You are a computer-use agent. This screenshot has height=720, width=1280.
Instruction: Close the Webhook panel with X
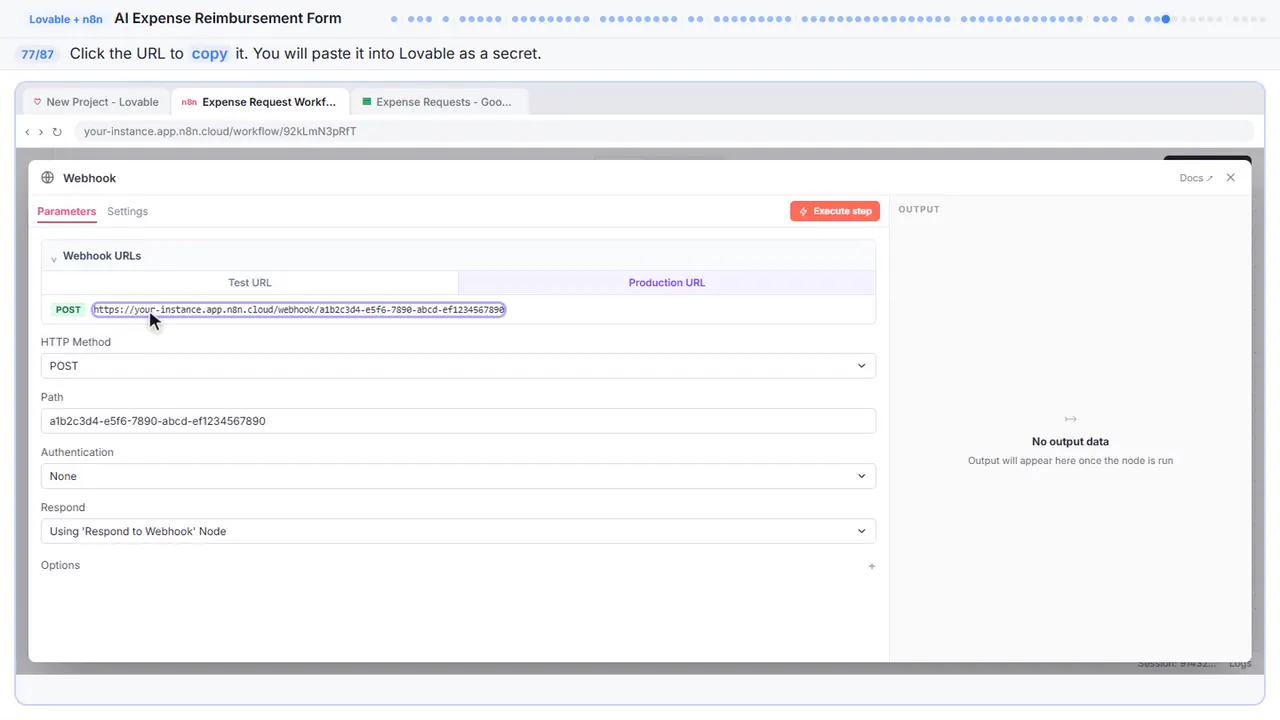tap(1231, 178)
